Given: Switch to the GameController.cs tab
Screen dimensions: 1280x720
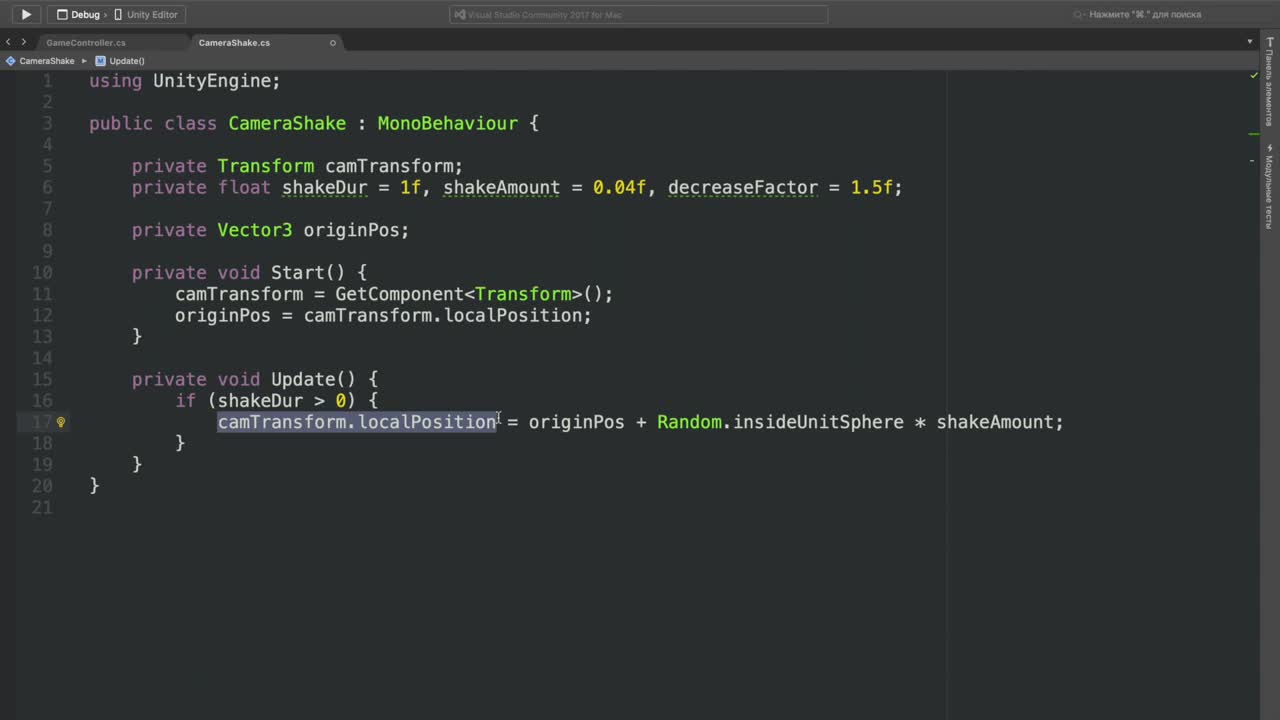Looking at the screenshot, I should [x=86, y=43].
